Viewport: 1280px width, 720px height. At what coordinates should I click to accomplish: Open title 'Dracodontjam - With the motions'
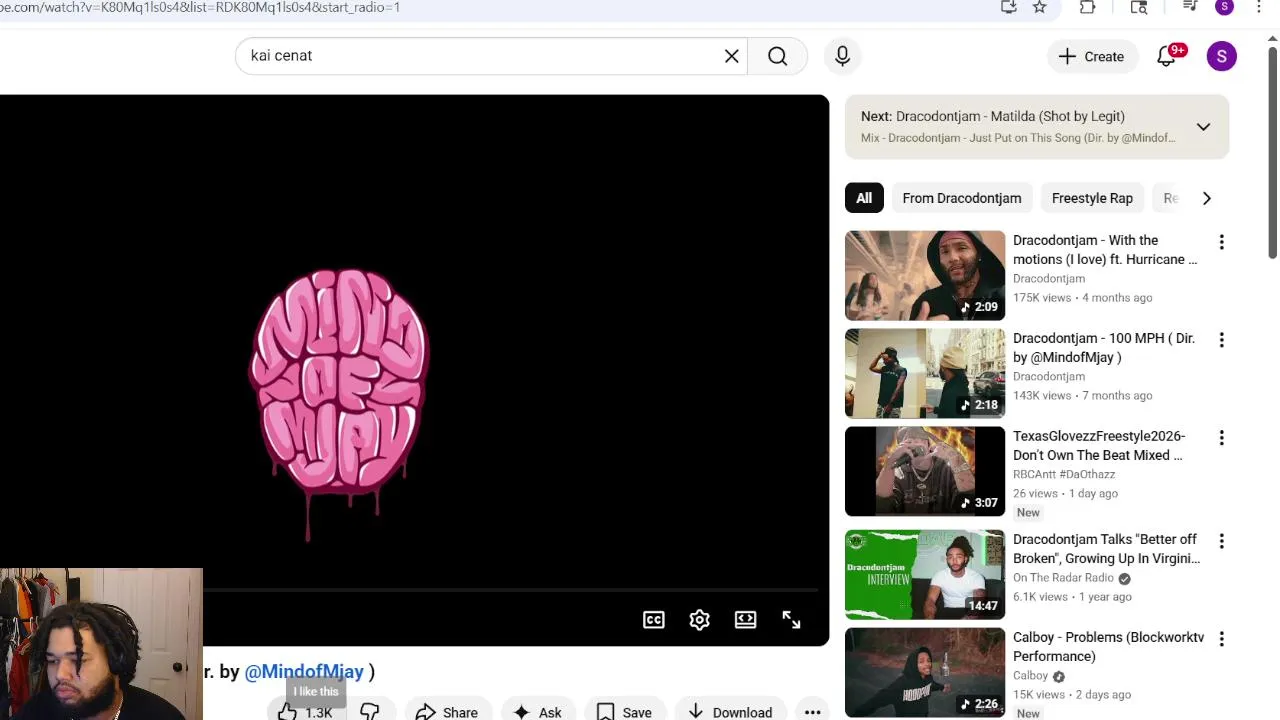point(1105,250)
